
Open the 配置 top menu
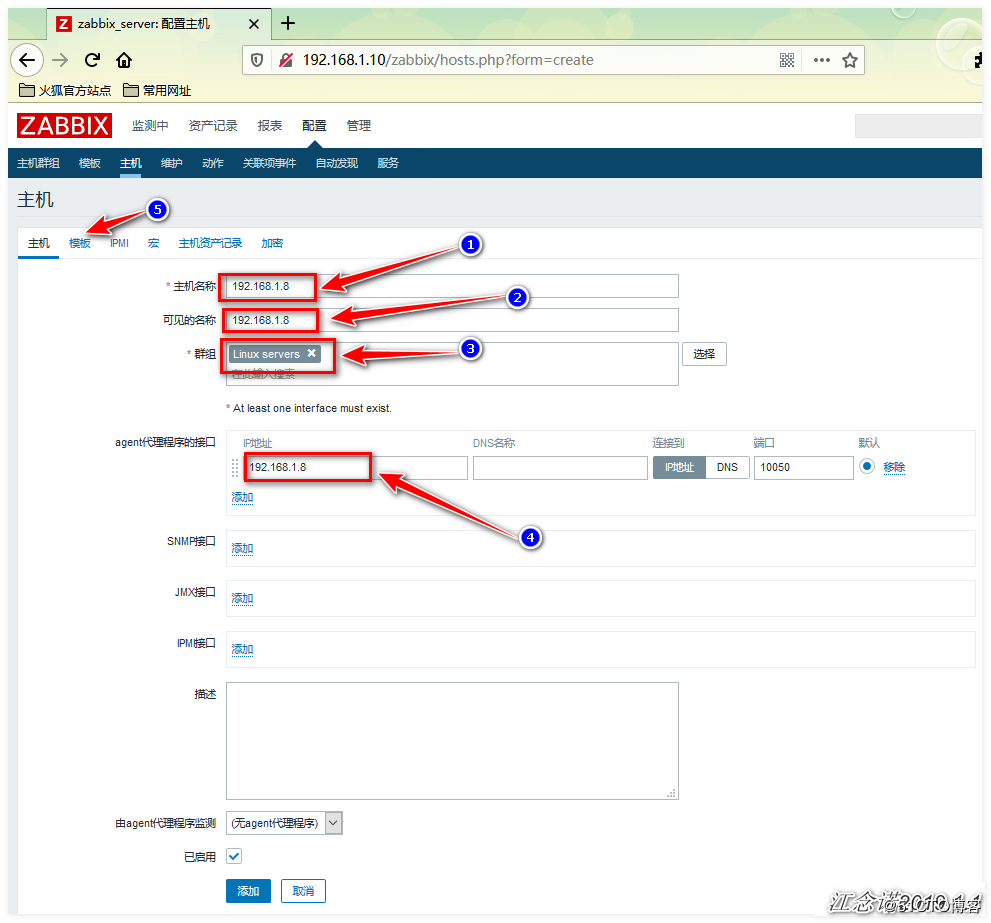tap(314, 126)
